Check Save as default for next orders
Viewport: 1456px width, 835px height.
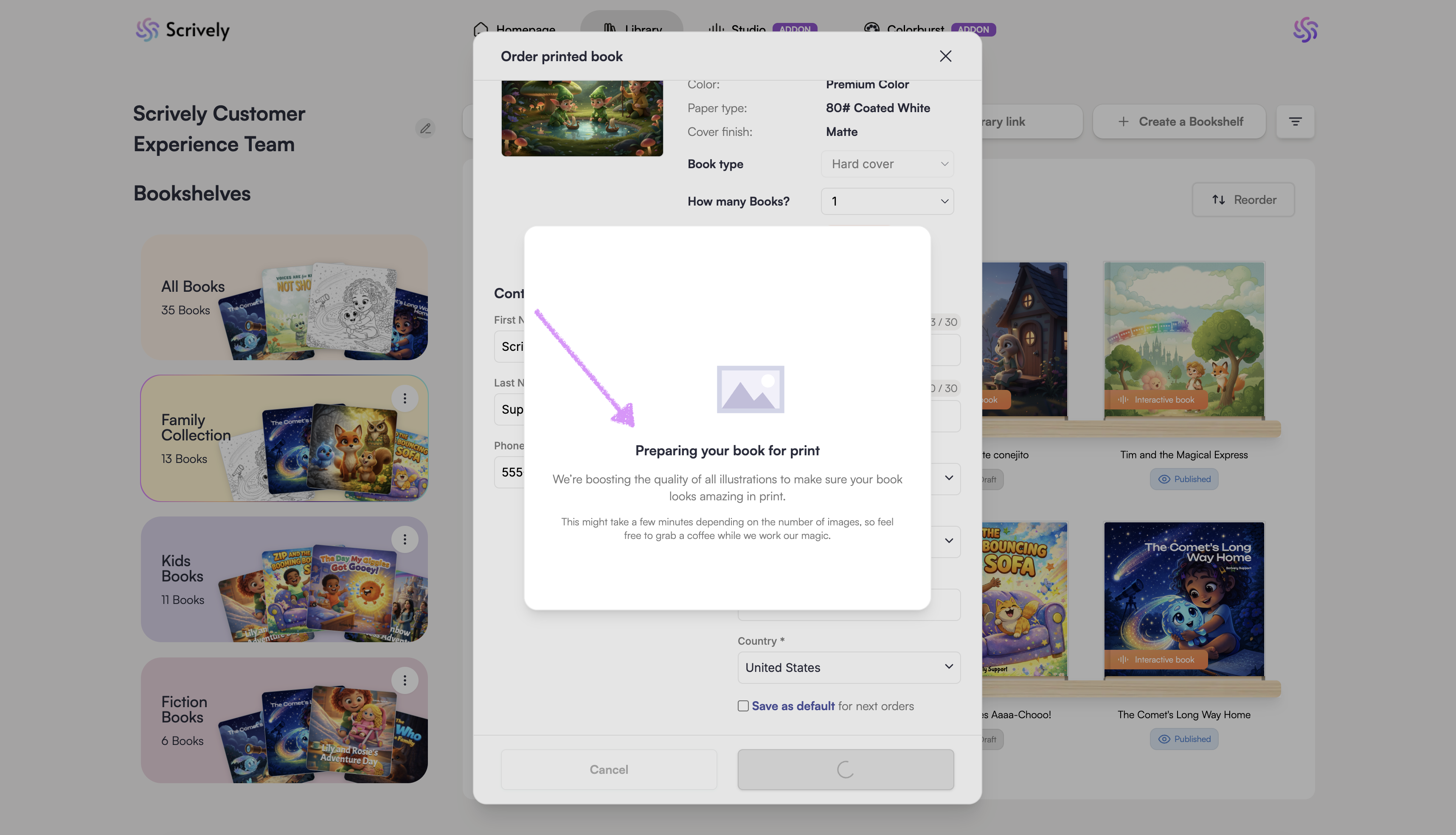(x=743, y=706)
